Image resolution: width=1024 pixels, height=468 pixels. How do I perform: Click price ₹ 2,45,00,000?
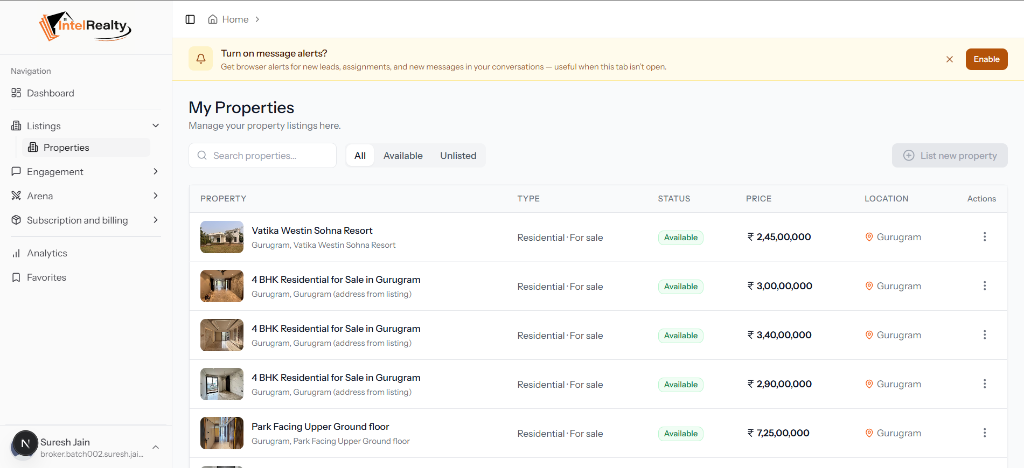tap(779, 237)
